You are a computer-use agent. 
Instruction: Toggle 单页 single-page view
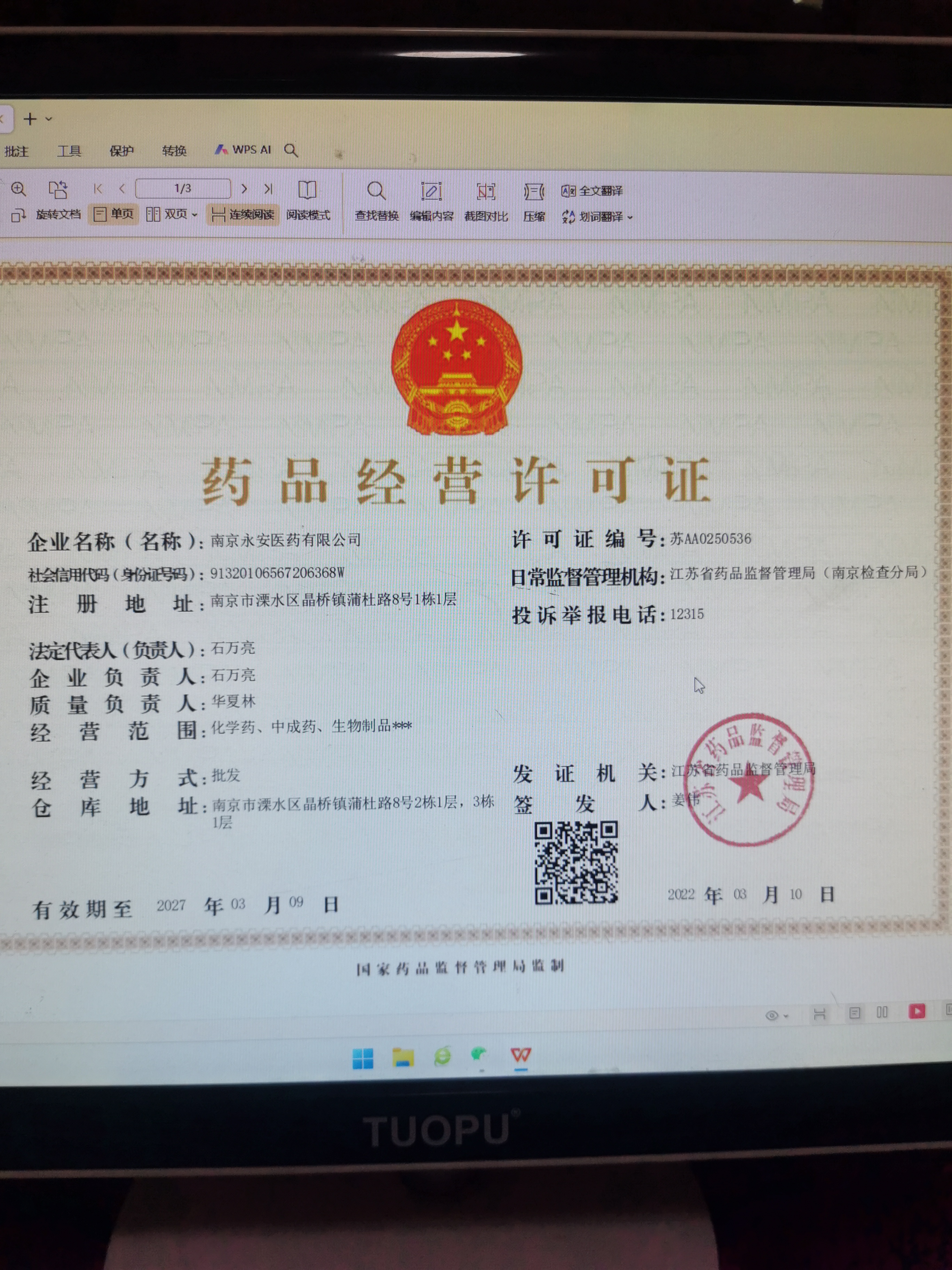tap(113, 215)
